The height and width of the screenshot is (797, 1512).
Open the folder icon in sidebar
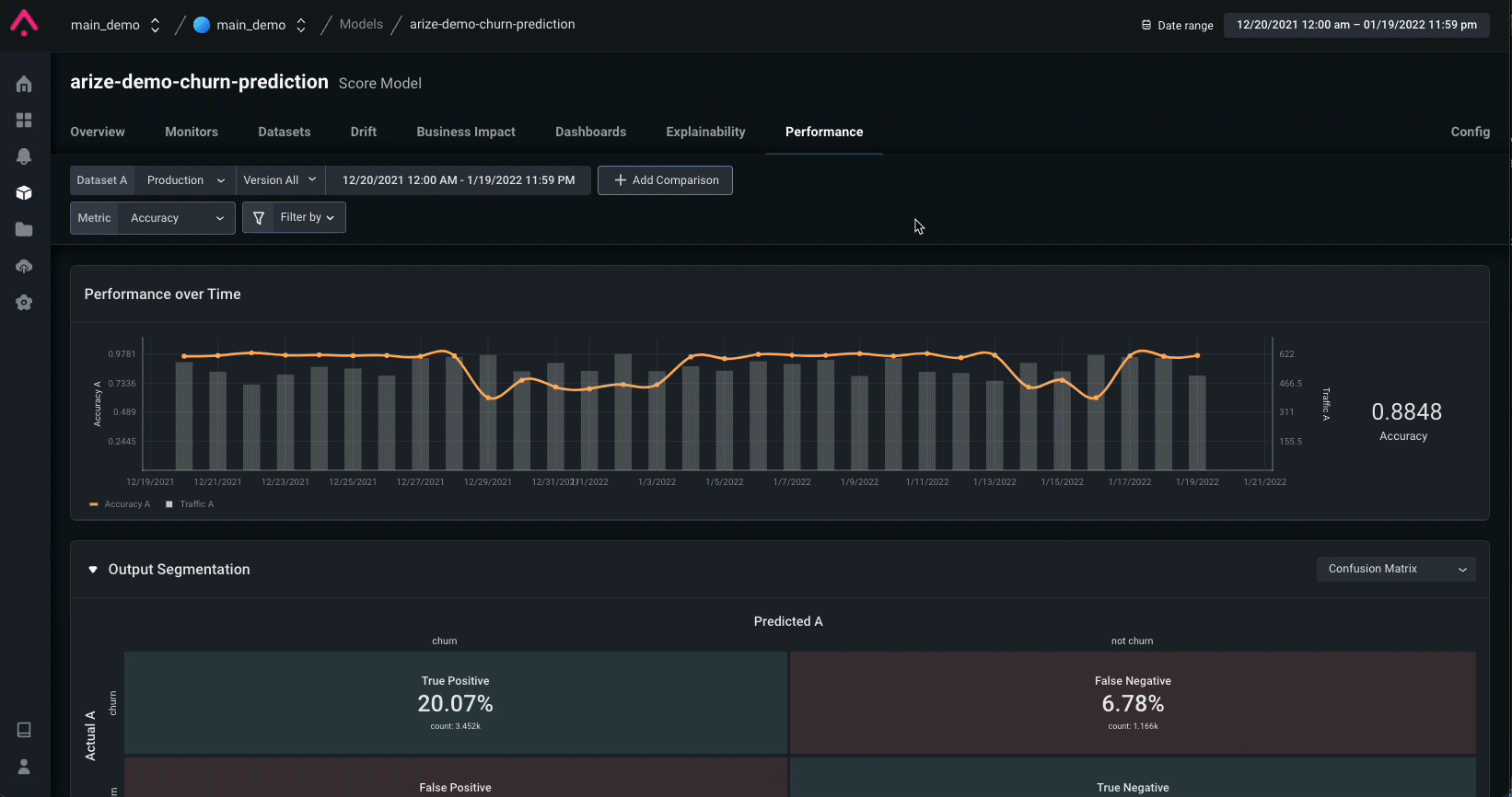pos(24,229)
